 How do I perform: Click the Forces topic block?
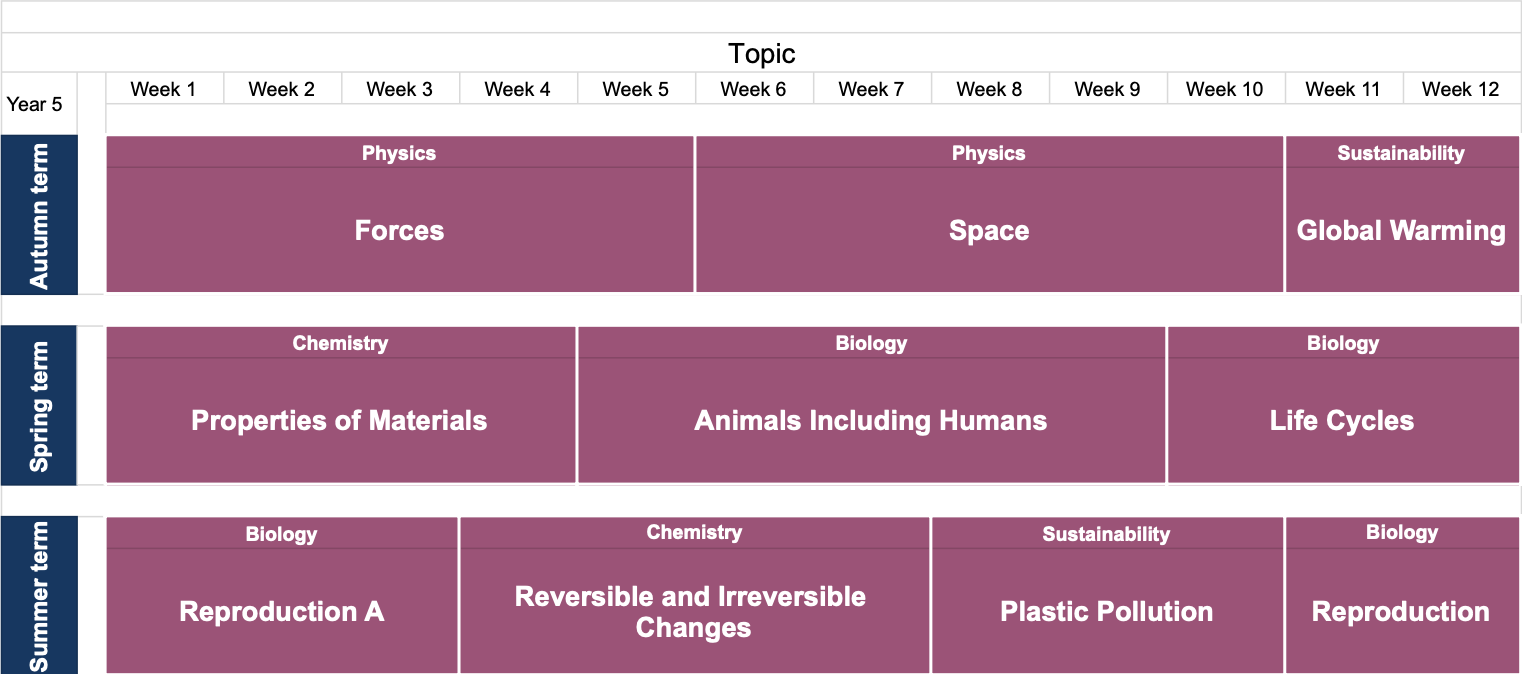[x=399, y=231]
